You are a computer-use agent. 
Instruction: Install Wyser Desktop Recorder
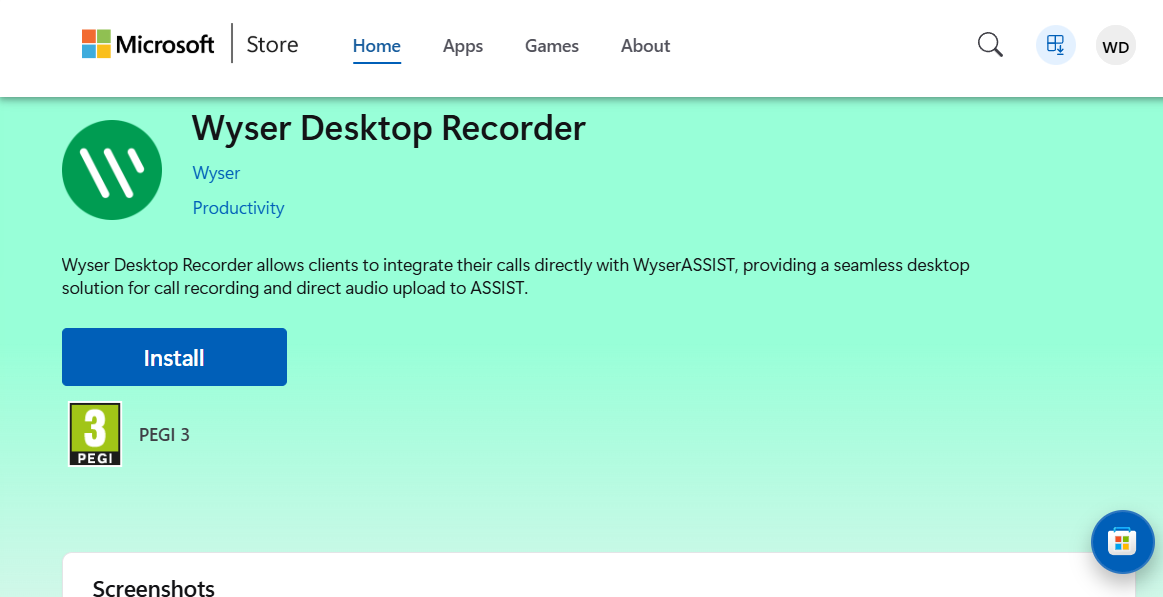point(174,357)
